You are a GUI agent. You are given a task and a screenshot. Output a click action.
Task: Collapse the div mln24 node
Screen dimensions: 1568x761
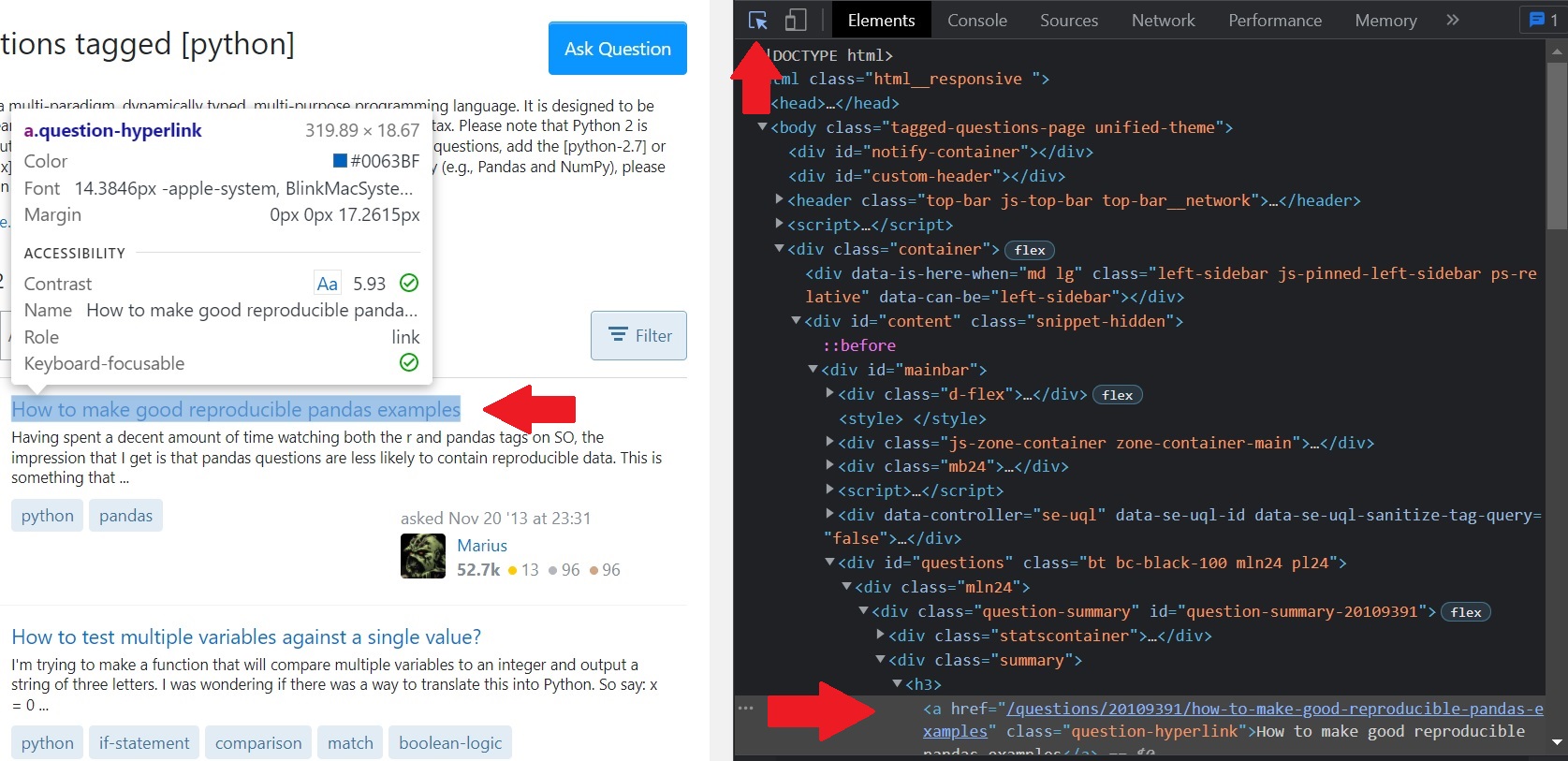tap(846, 586)
